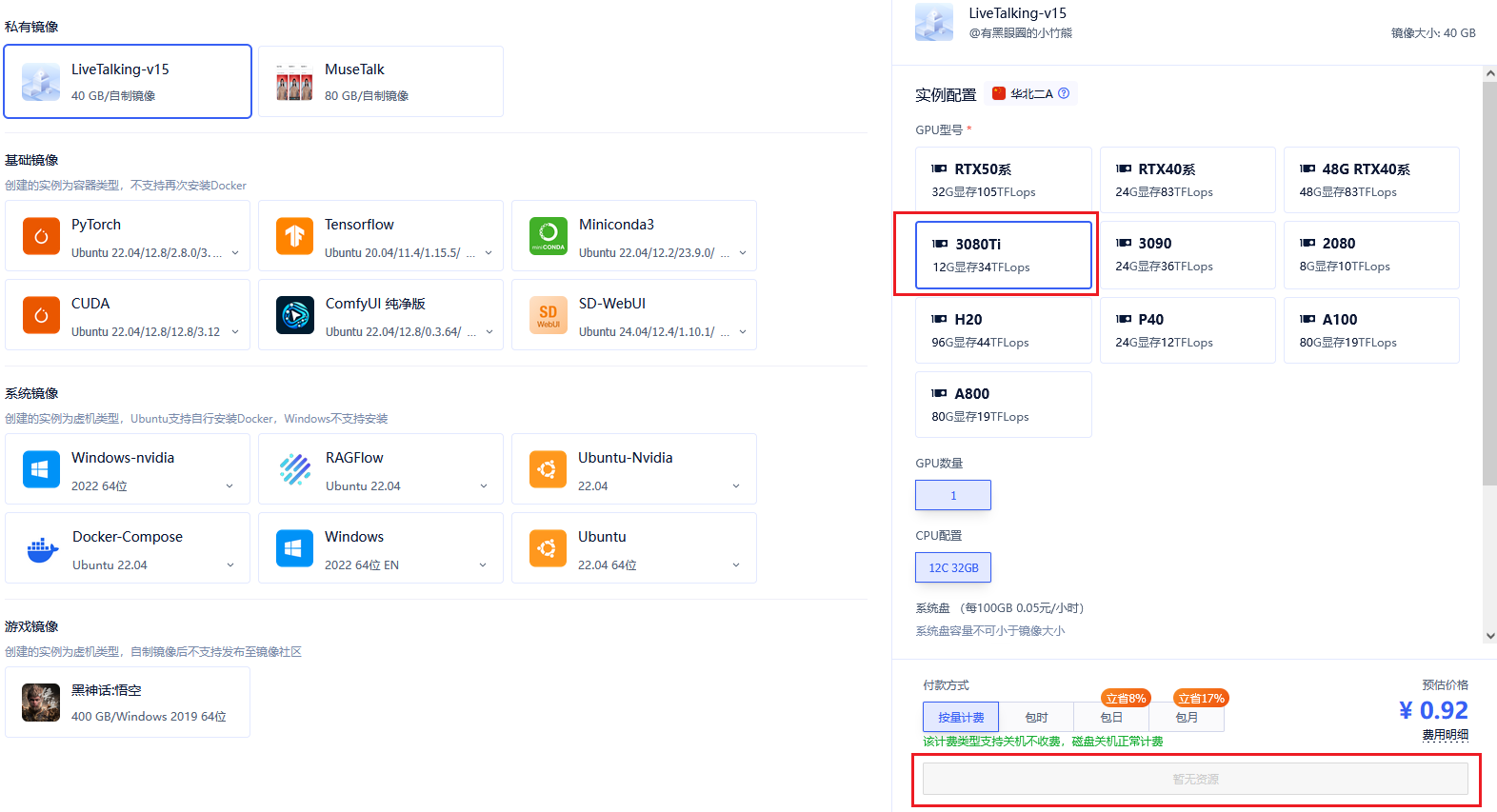Expand the Ubuntu-Nvidia version dropdown
Screen dimensions: 1497x812
click(x=736, y=486)
